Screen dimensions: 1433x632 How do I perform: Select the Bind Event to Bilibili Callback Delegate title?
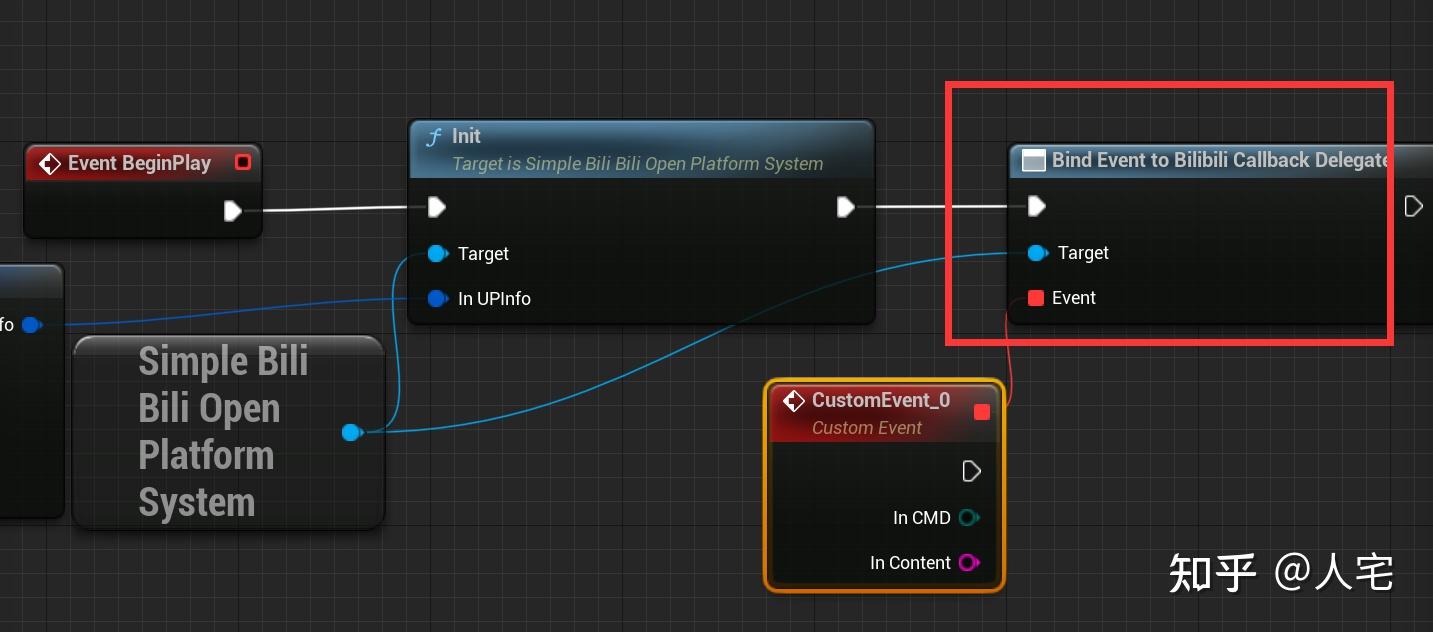click(1220, 160)
